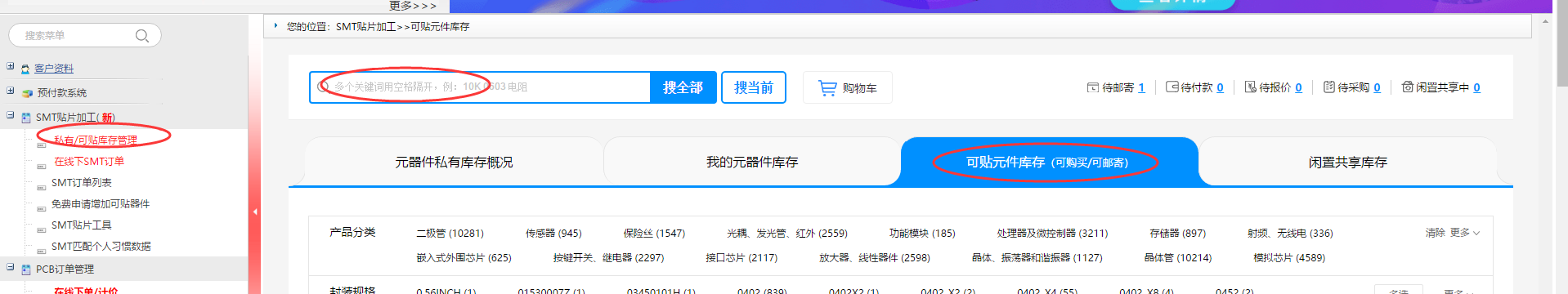Open 闲置共享中 count link 0
The width and height of the screenshot is (1568, 294).
click(1476, 87)
